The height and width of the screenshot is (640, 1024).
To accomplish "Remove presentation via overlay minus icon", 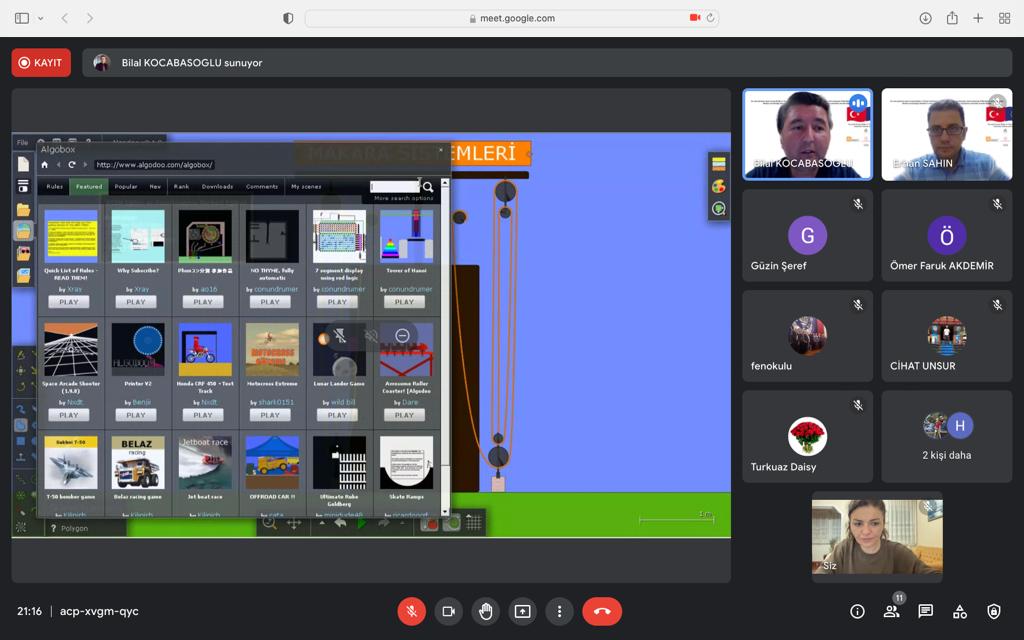I will pyautogui.click(x=402, y=336).
